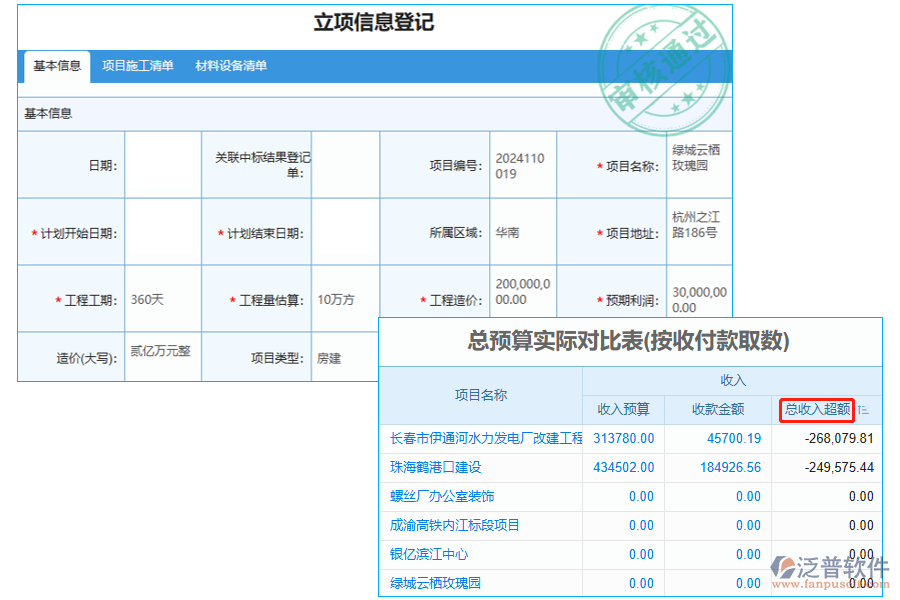Switch to the 材料设备清单 tab

click(231, 67)
